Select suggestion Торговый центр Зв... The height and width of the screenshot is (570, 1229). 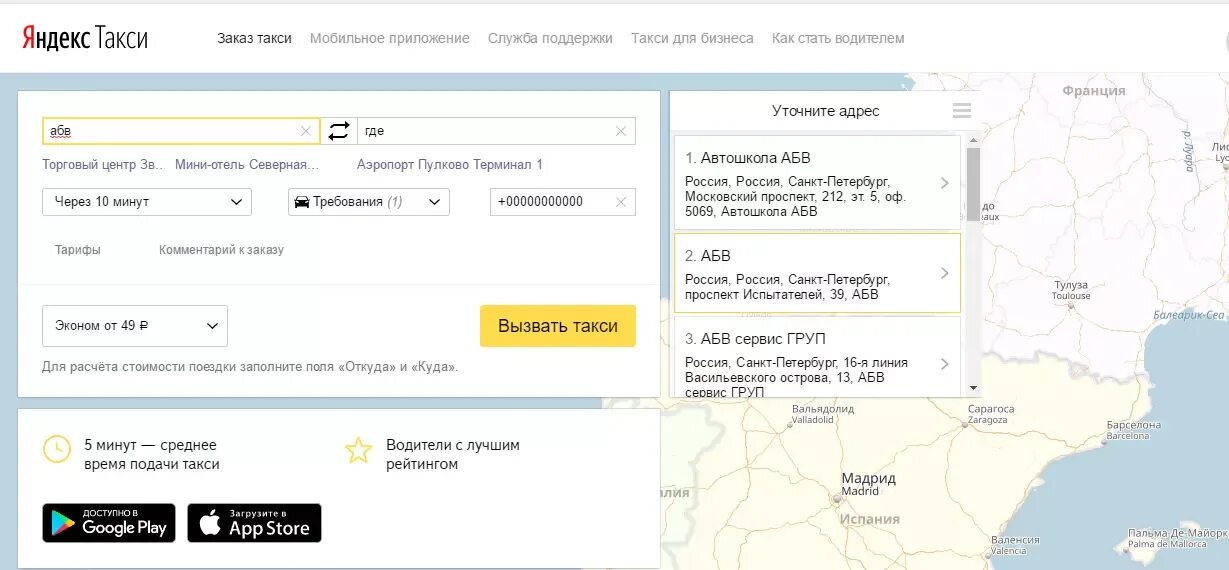(x=103, y=165)
